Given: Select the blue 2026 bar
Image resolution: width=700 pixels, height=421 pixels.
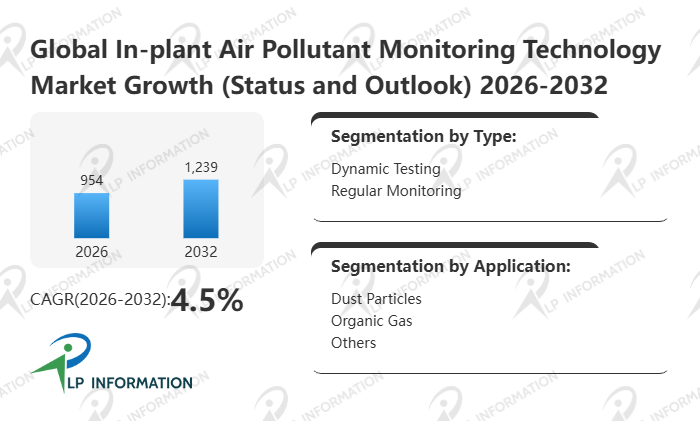Looking at the screenshot, I should pyautogui.click(x=91, y=215).
